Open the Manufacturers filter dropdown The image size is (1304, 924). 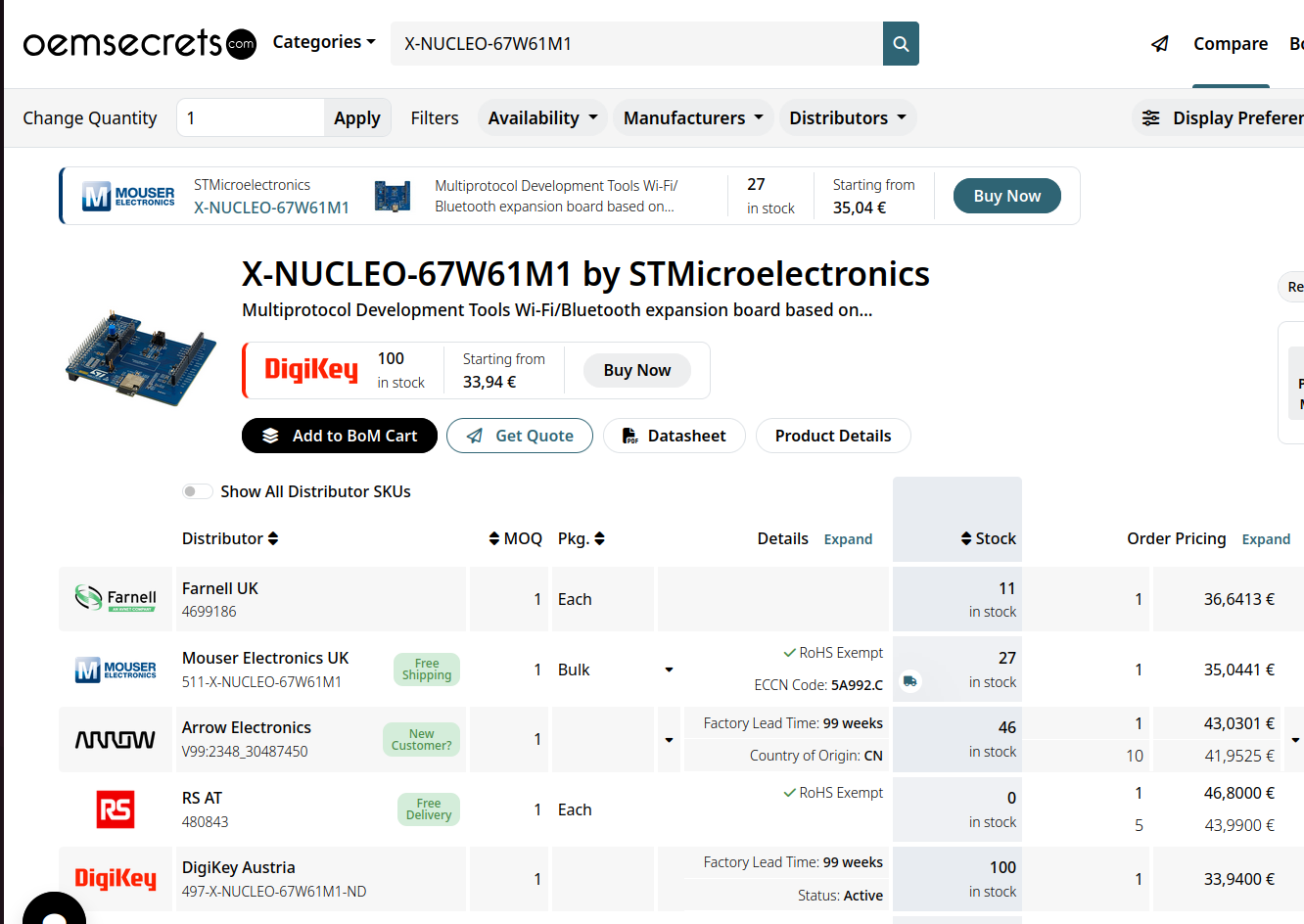coord(693,118)
